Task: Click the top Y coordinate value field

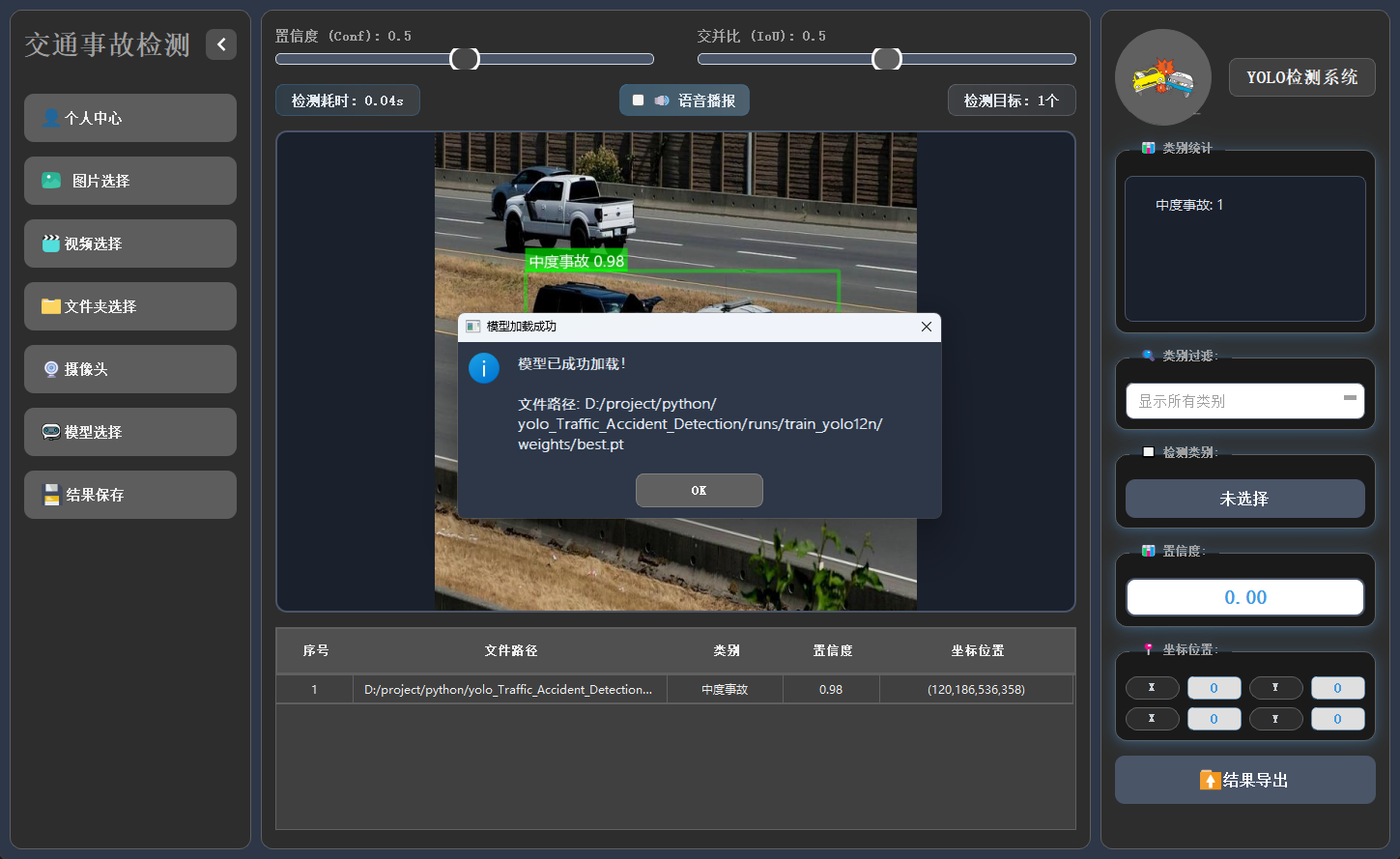Action: pos(1338,688)
